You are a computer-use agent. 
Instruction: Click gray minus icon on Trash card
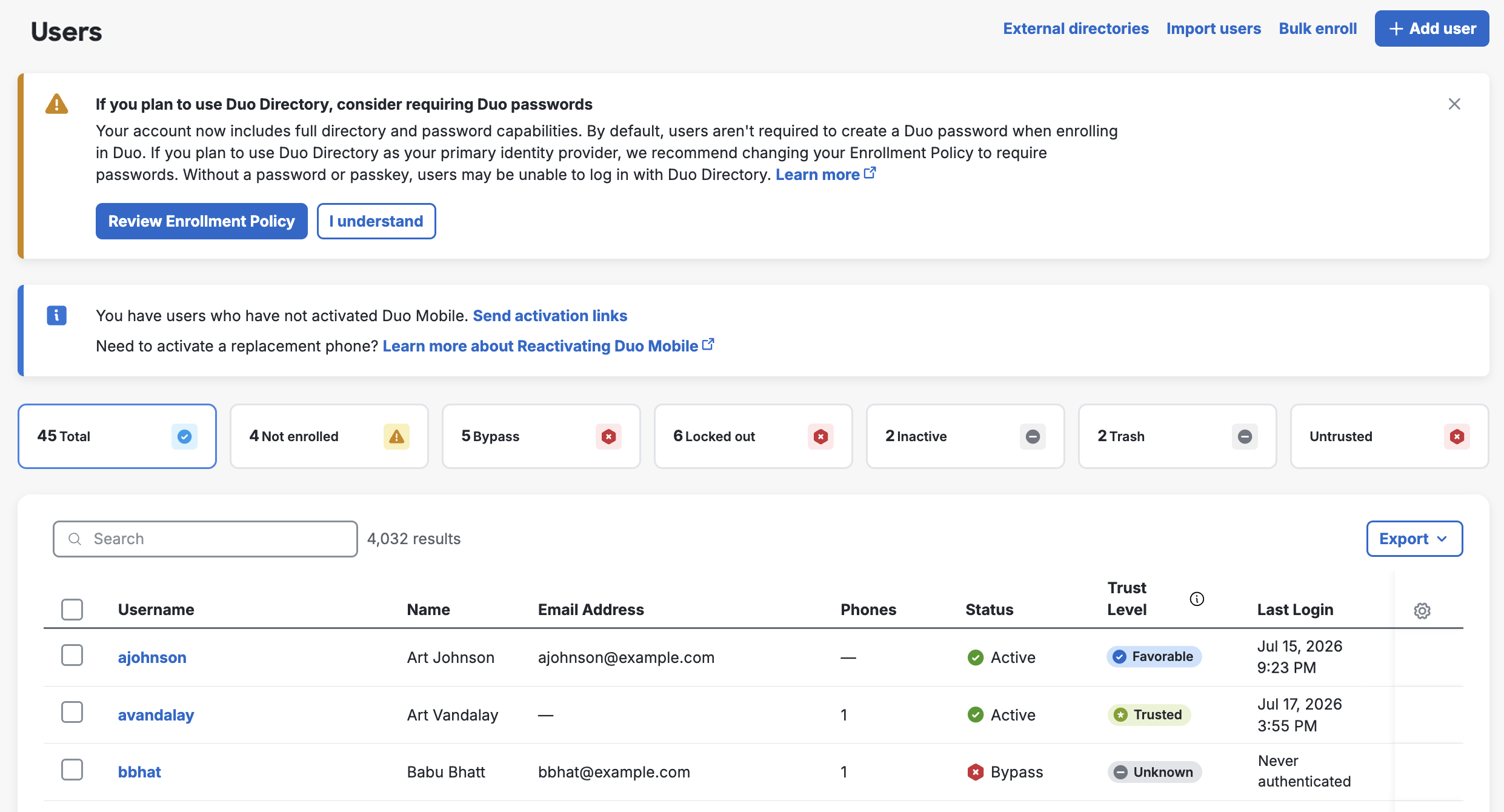tap(1245, 436)
